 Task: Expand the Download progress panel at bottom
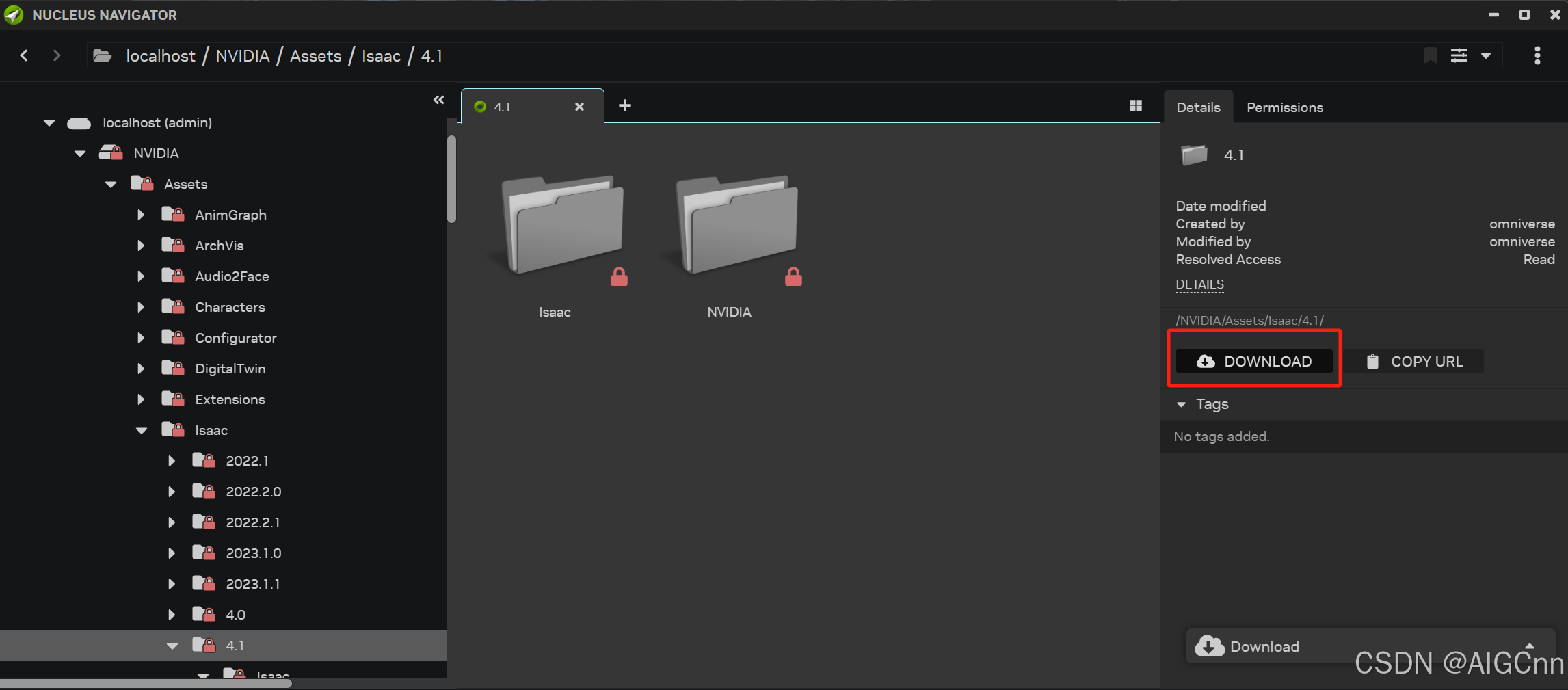(x=1530, y=646)
